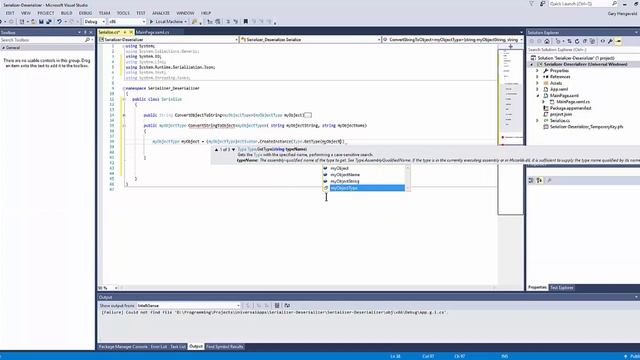The width and height of the screenshot is (640, 360).
Task: Click Solution Explorer Show All Files icon
Action: (x=592, y=41)
